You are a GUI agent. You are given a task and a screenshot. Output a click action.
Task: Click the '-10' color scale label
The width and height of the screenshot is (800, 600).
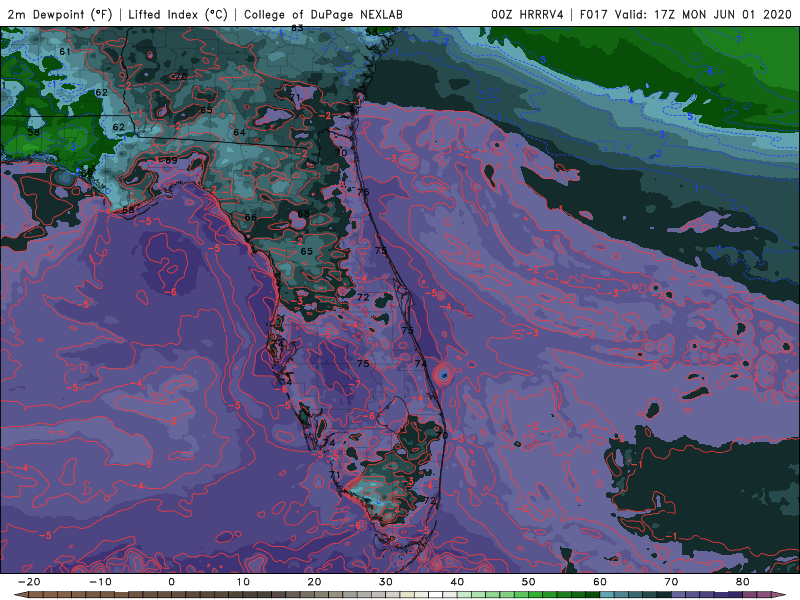tap(100, 582)
